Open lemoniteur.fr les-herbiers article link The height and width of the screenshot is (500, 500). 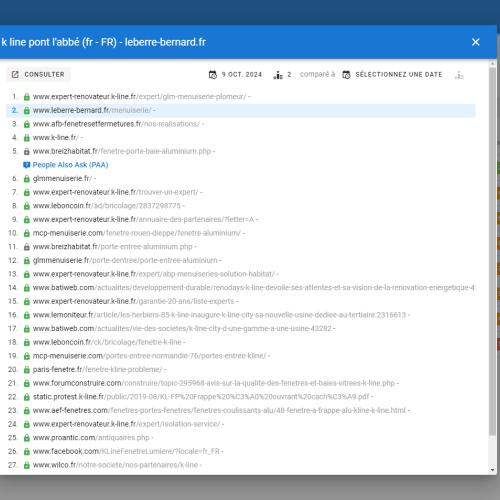219,315
